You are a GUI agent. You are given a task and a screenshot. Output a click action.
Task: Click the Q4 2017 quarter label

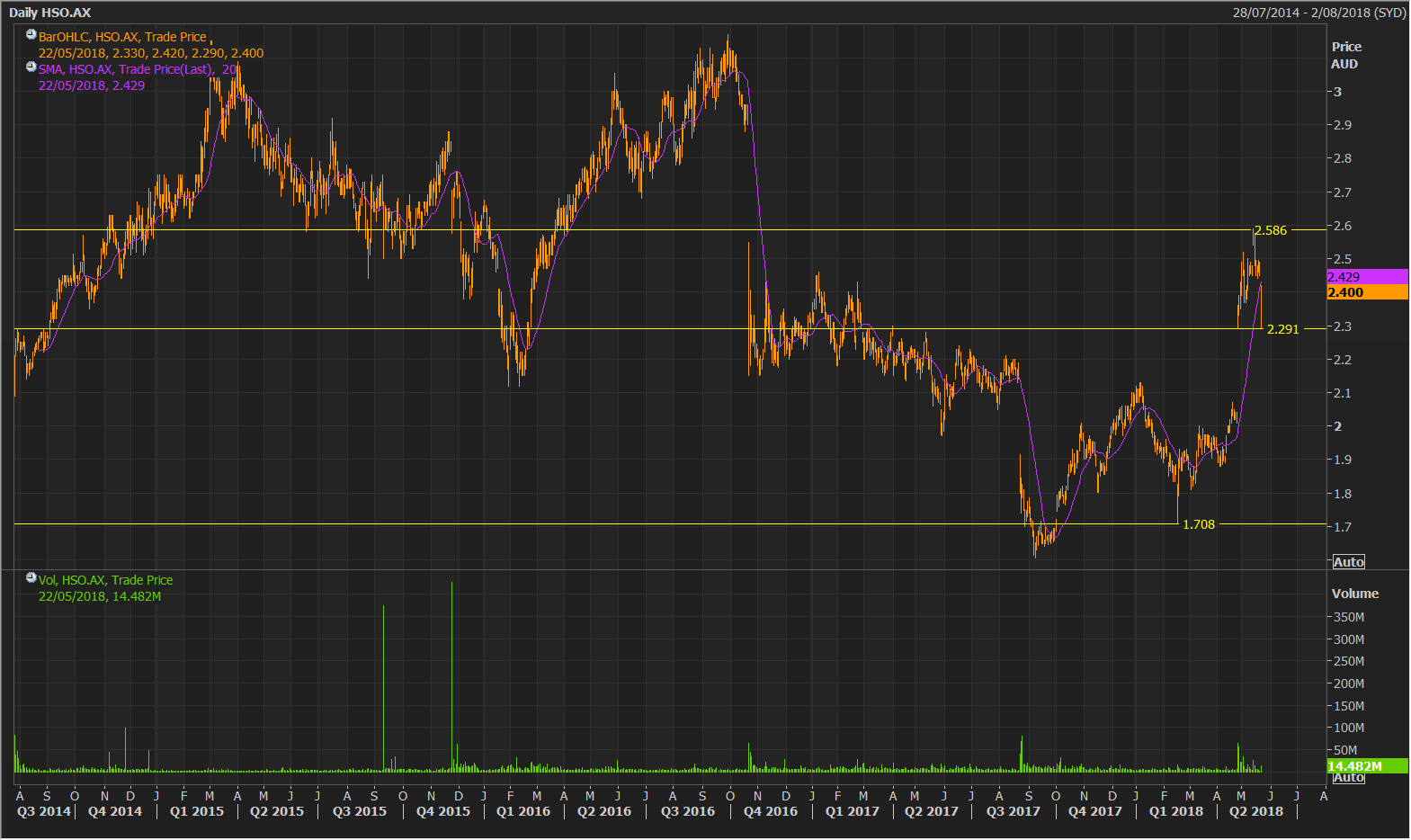click(x=1095, y=811)
